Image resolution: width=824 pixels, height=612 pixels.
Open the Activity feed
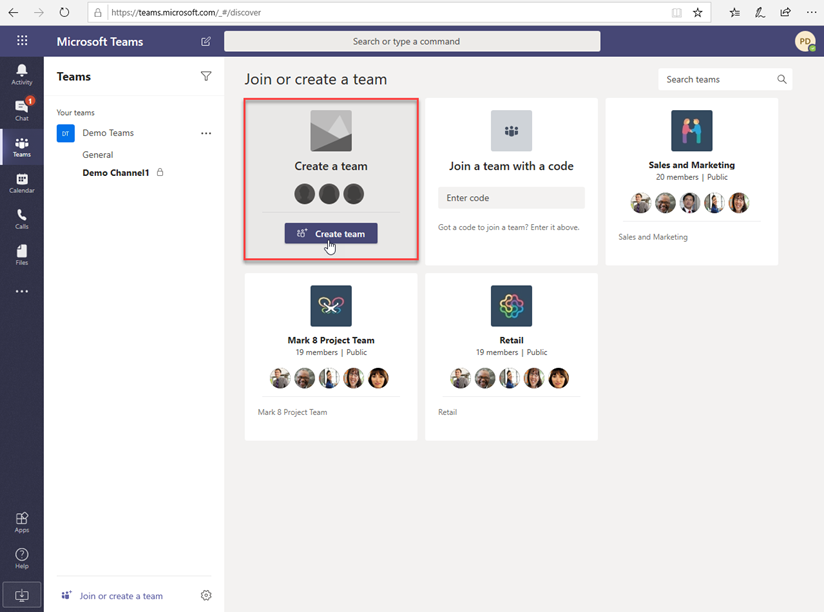coord(22,74)
